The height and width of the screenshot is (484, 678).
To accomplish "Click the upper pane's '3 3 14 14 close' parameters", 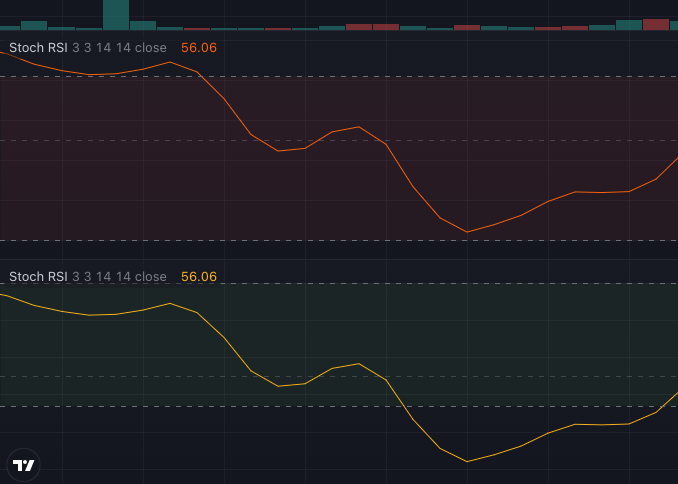I will coord(119,48).
